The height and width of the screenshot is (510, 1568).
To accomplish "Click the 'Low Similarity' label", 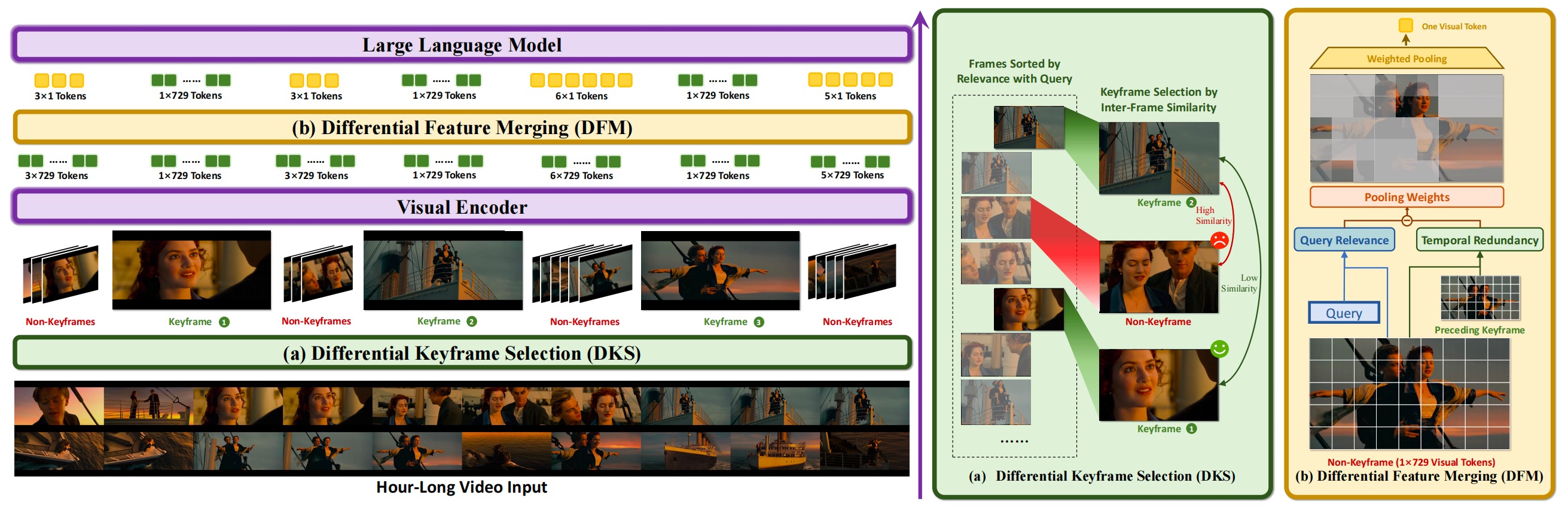I will tap(1239, 283).
